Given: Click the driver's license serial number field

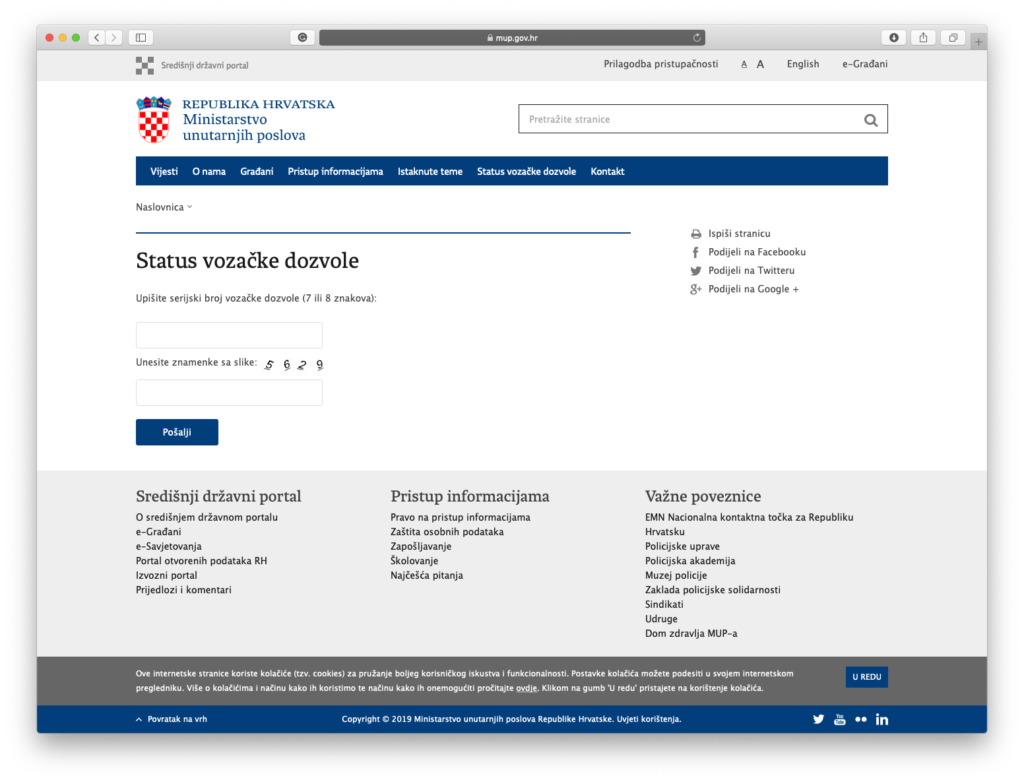Looking at the screenshot, I should (229, 335).
